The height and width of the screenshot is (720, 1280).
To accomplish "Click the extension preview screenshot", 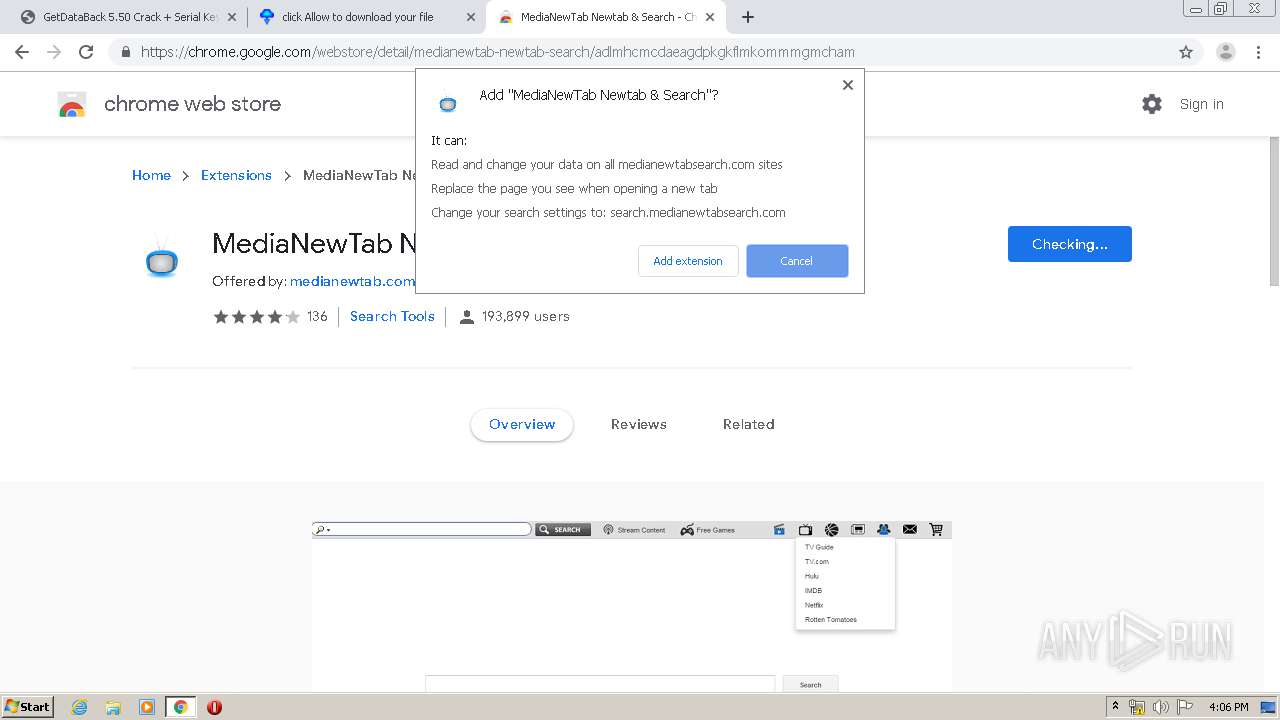I will point(632,606).
